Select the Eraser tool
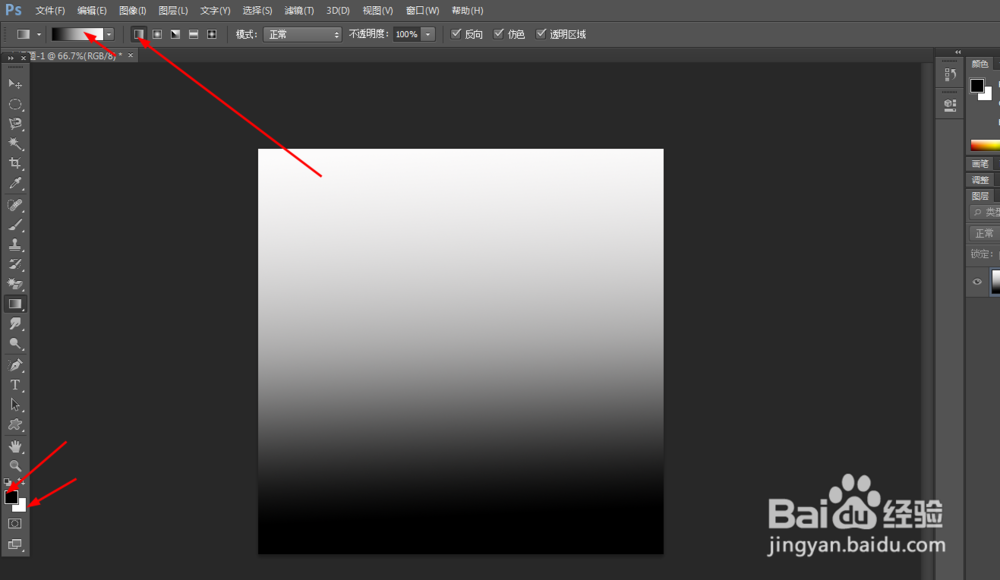 click(x=15, y=284)
